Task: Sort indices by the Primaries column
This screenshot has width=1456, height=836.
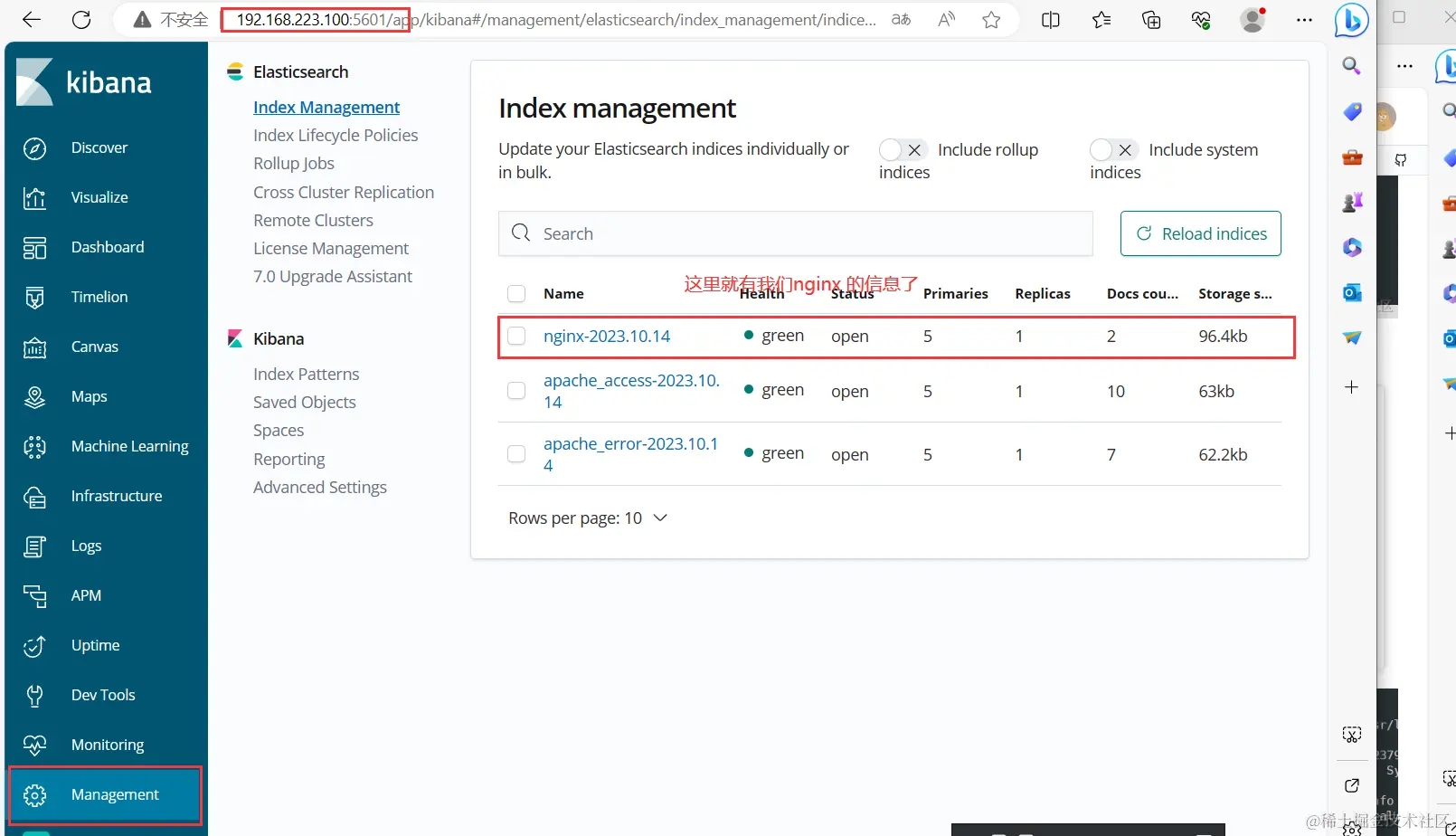Action: click(x=956, y=293)
